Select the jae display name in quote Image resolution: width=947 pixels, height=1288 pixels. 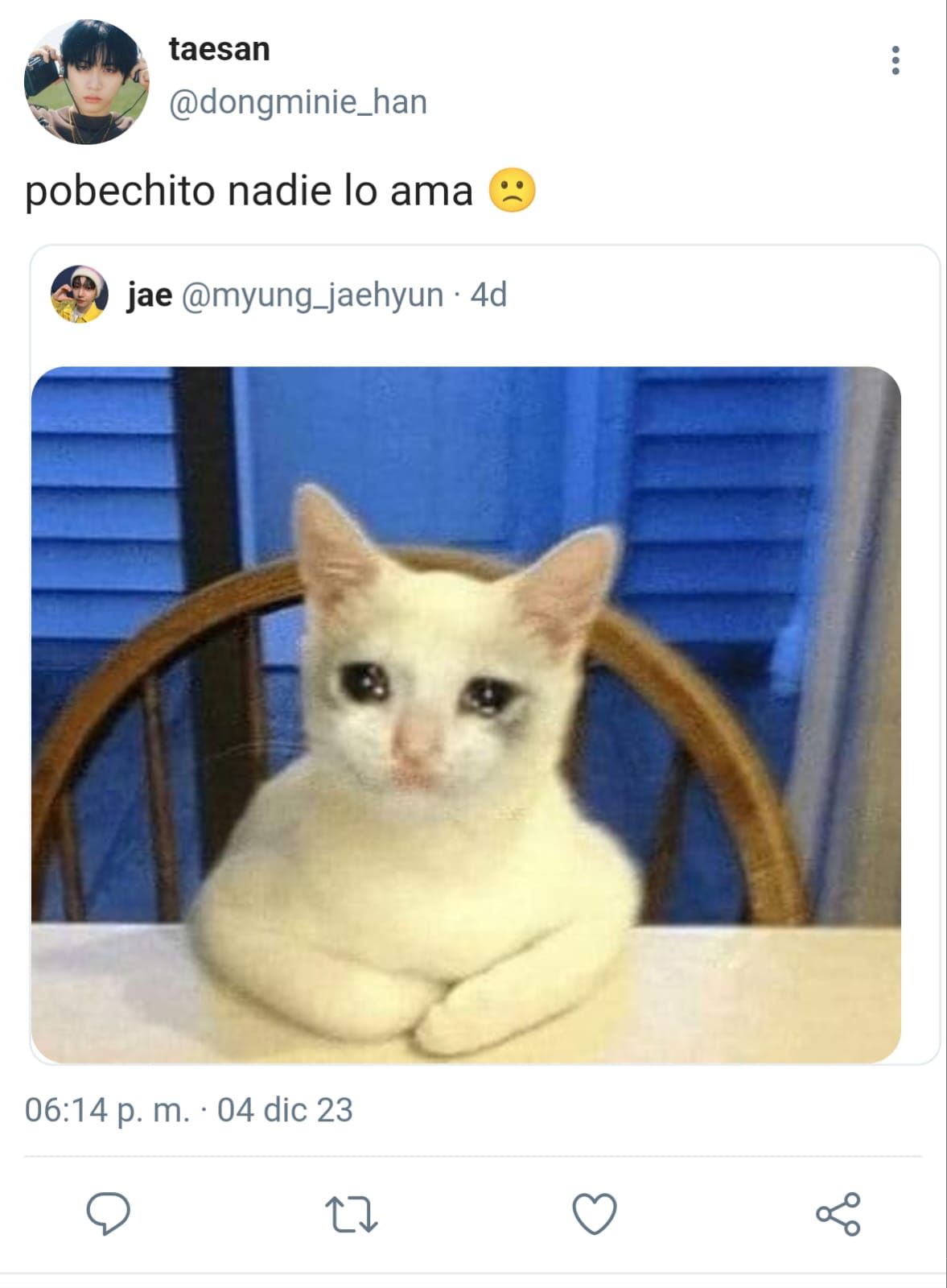pos(149,295)
